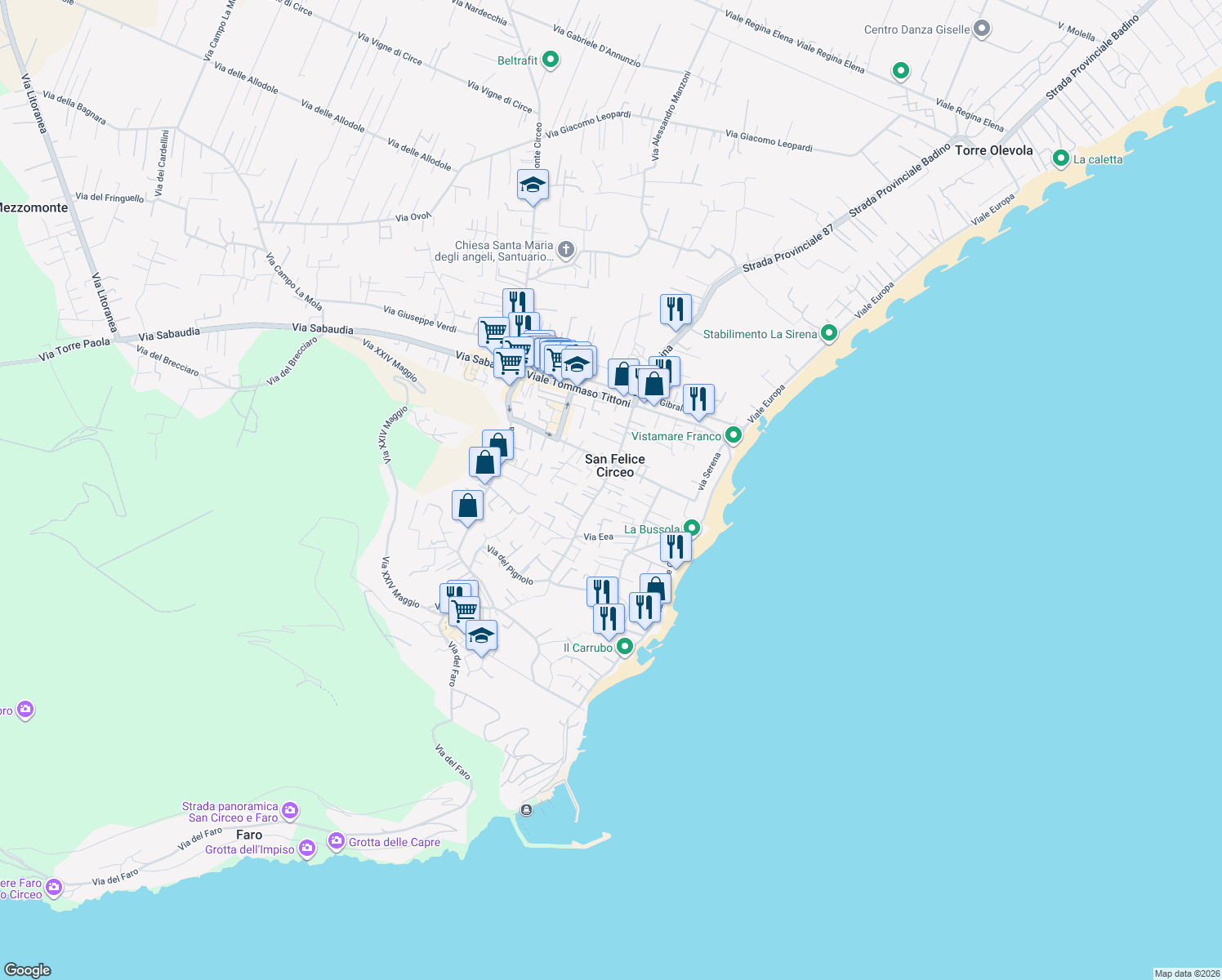Click the Centro Danza Giselle marker
The width and height of the screenshot is (1222, 980).
980,28
